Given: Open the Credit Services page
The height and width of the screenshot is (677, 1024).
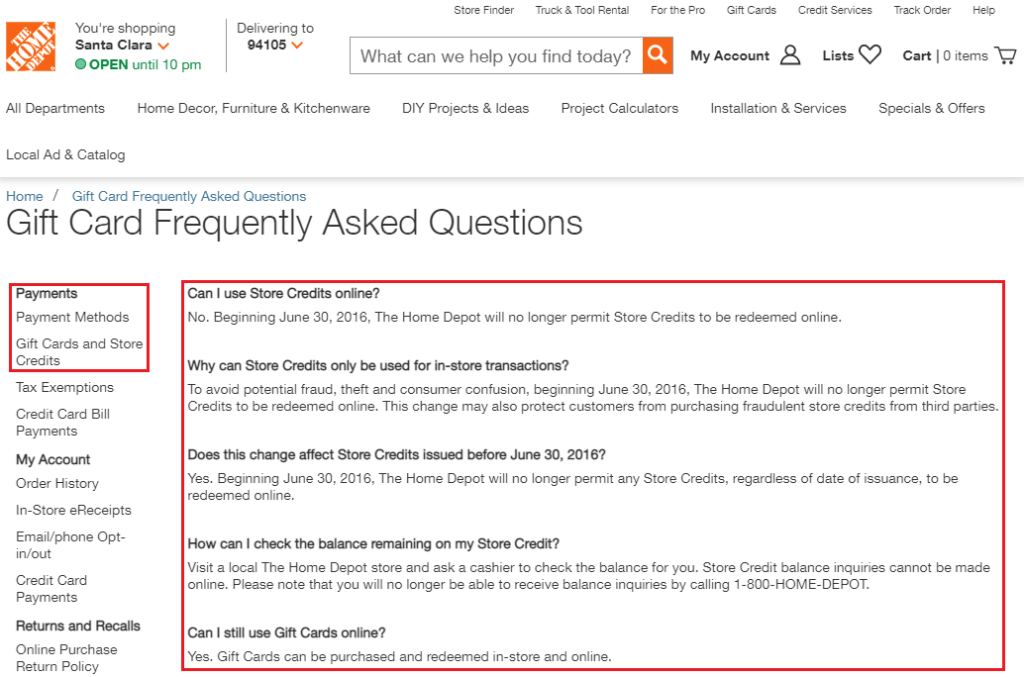Looking at the screenshot, I should click(x=835, y=10).
